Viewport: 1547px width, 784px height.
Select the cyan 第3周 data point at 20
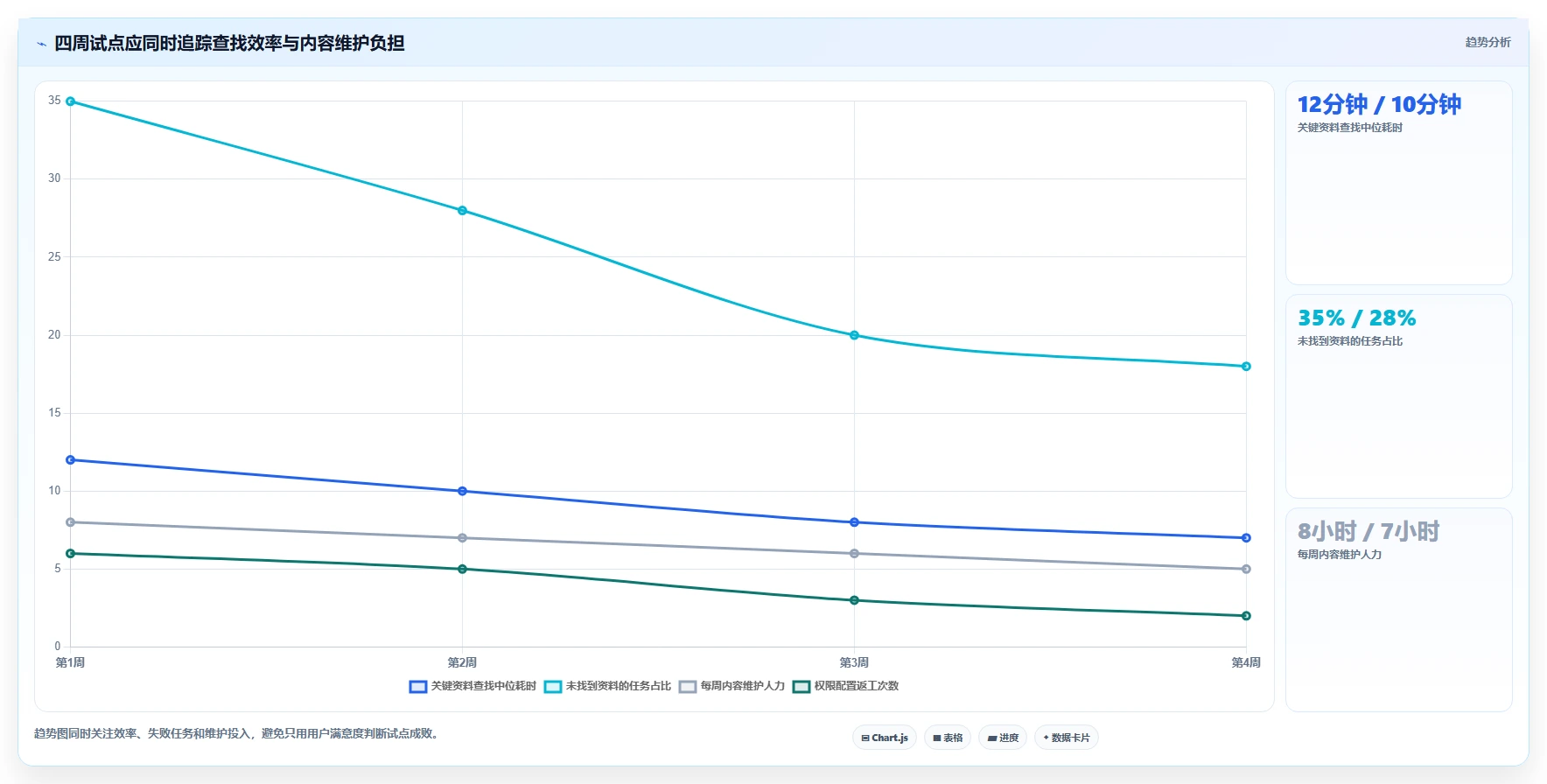[855, 335]
